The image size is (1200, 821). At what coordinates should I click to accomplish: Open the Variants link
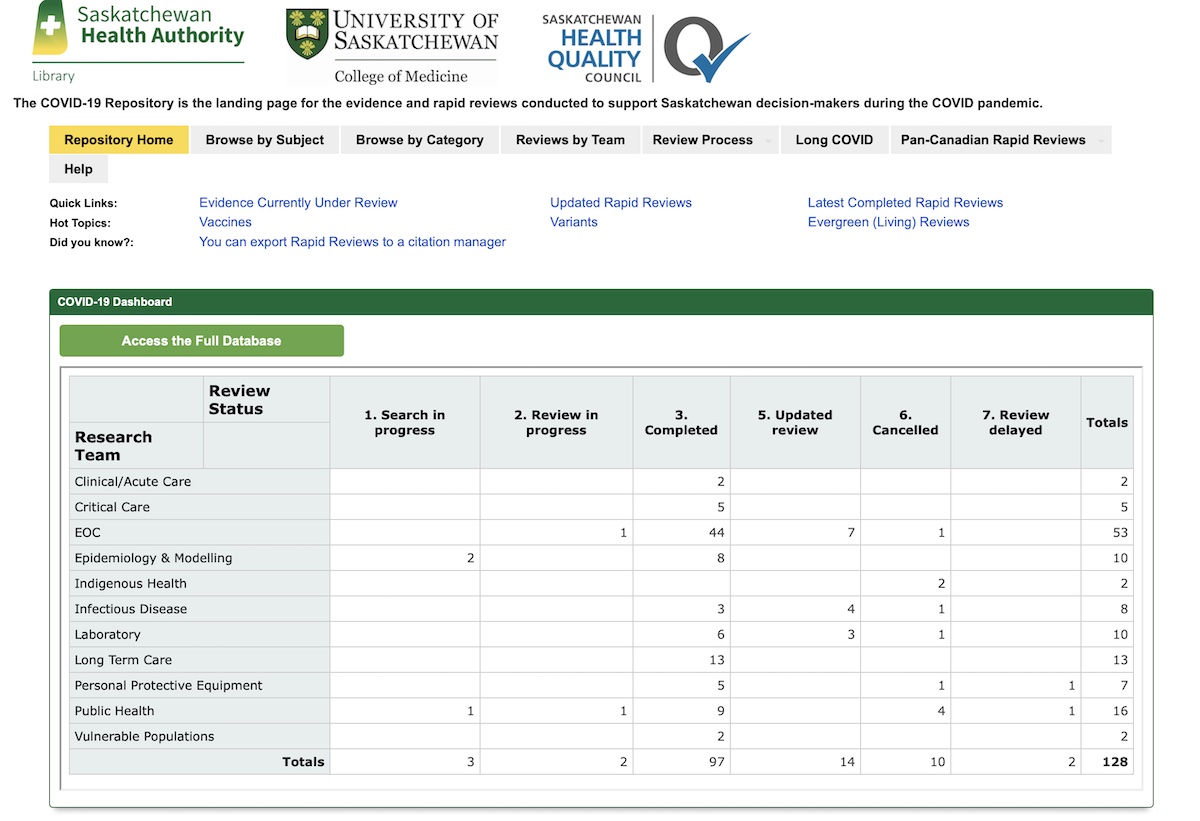pyautogui.click(x=573, y=222)
